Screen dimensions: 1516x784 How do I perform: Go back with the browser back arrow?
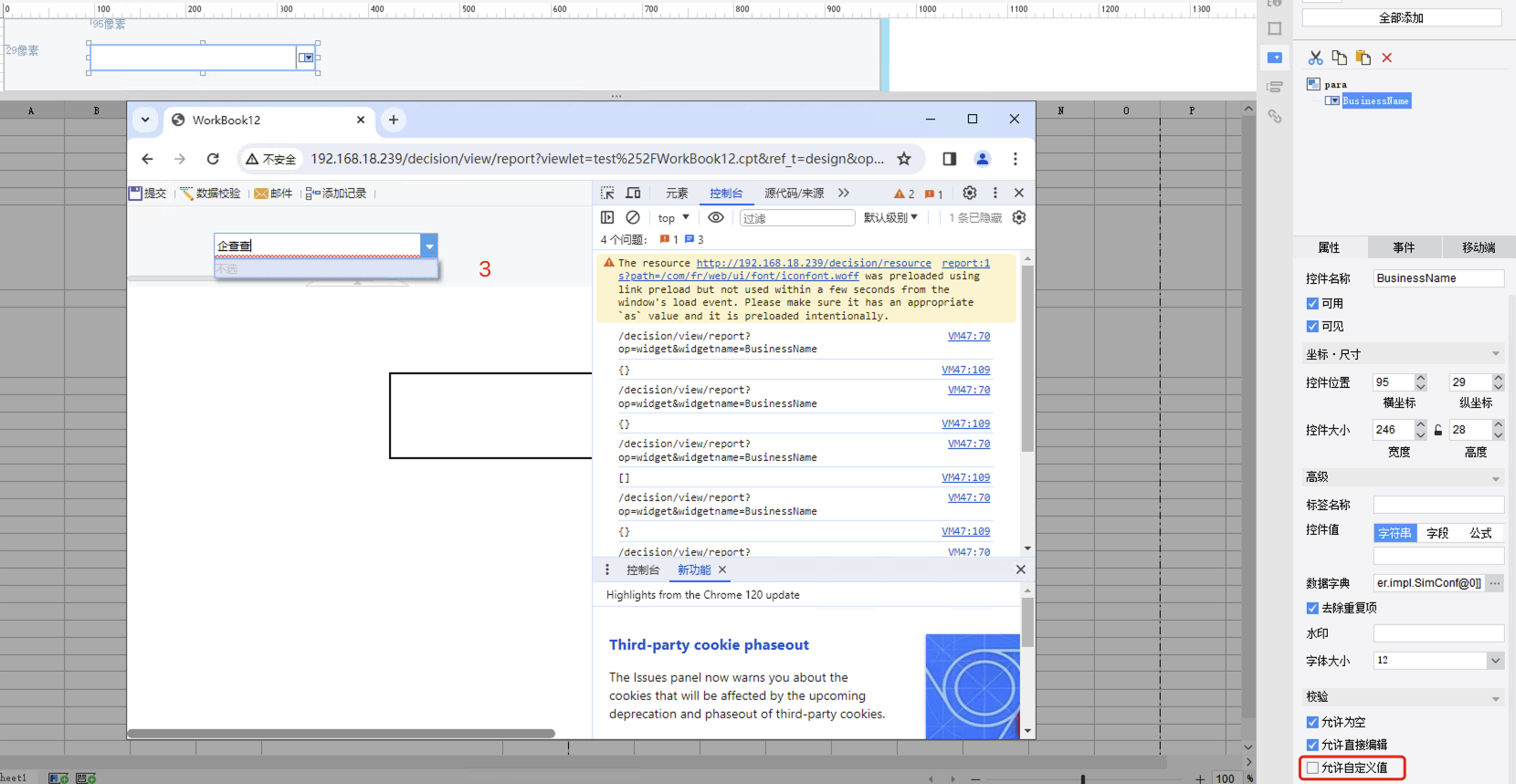coord(148,159)
